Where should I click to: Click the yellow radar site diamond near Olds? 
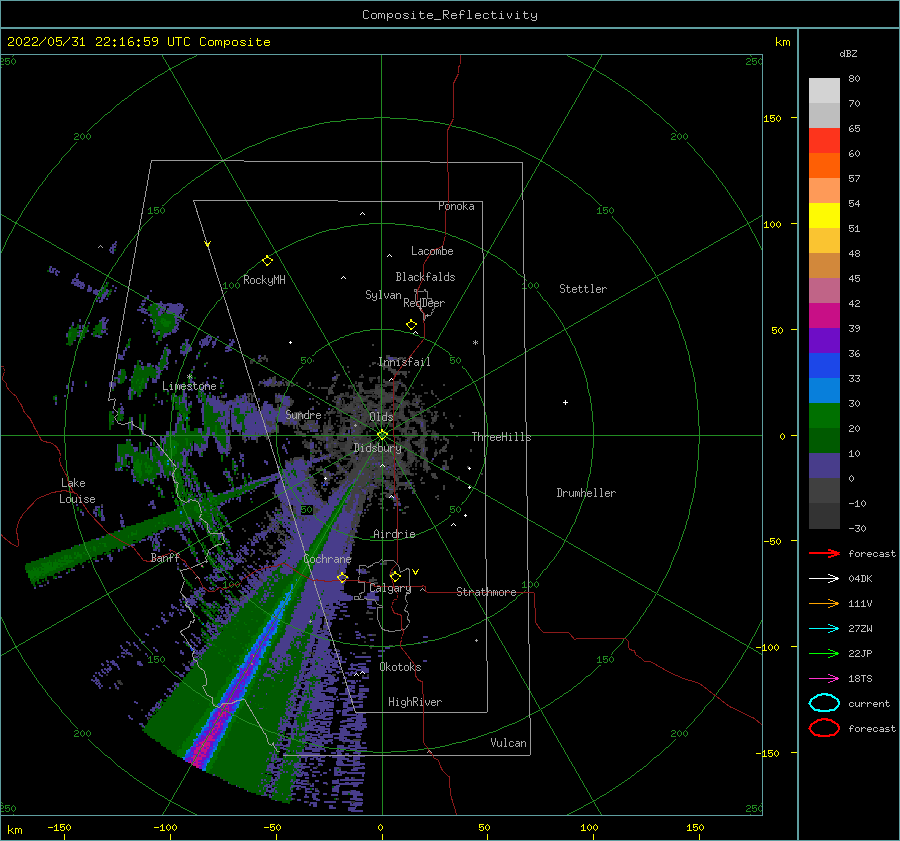pos(382,435)
